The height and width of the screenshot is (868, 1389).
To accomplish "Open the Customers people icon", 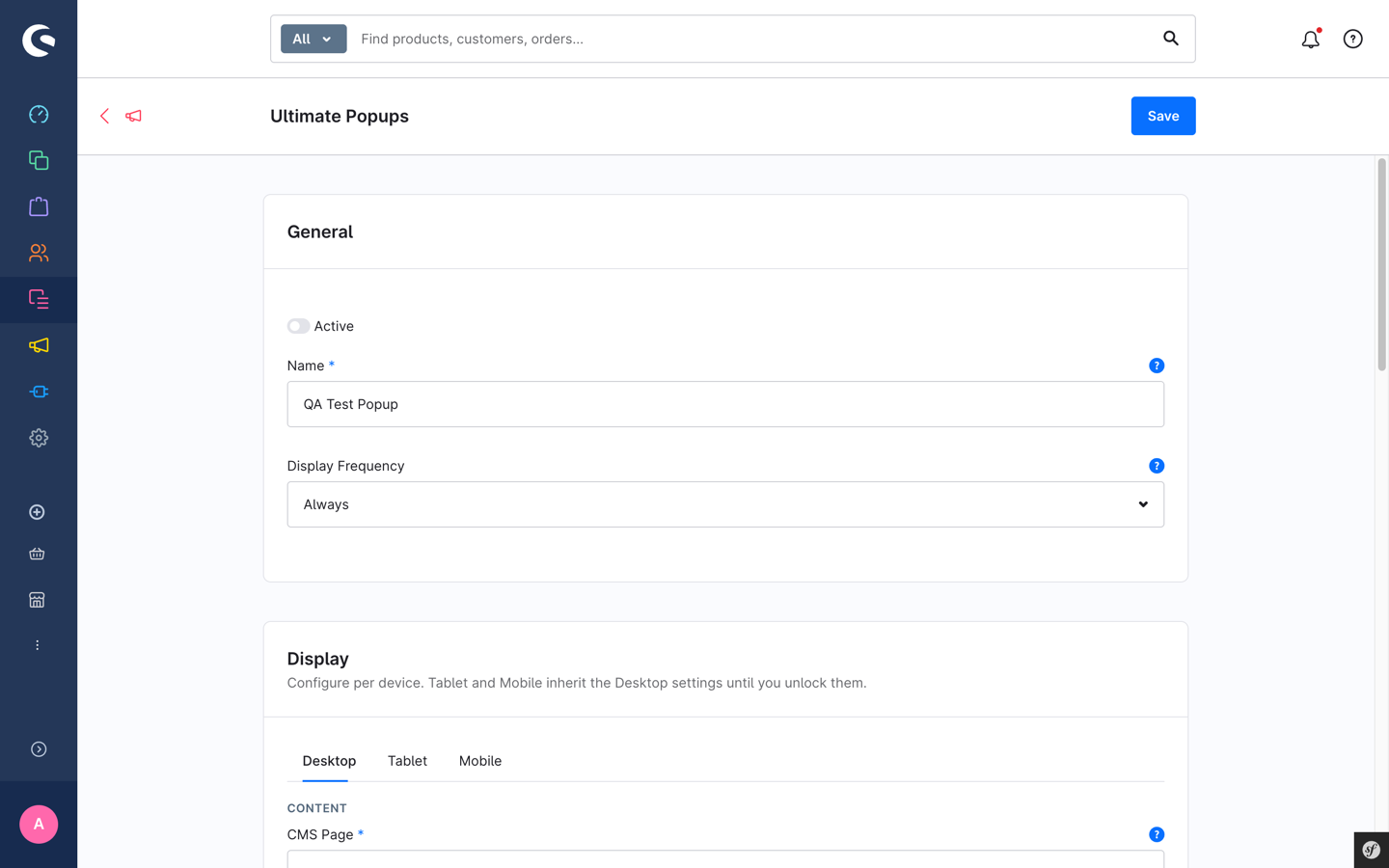I will click(39, 253).
